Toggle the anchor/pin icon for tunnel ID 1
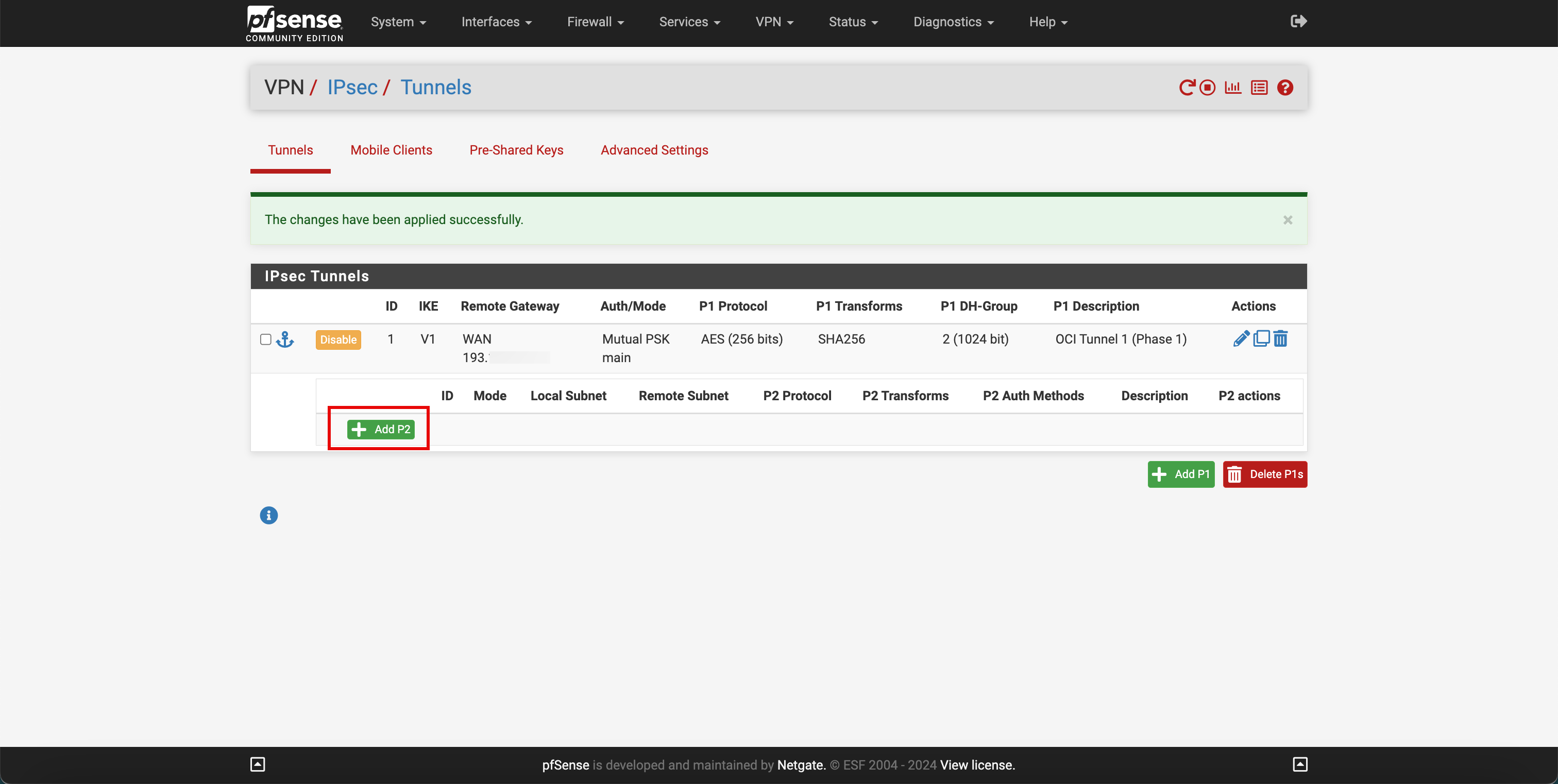This screenshot has height=784, width=1558. (286, 338)
